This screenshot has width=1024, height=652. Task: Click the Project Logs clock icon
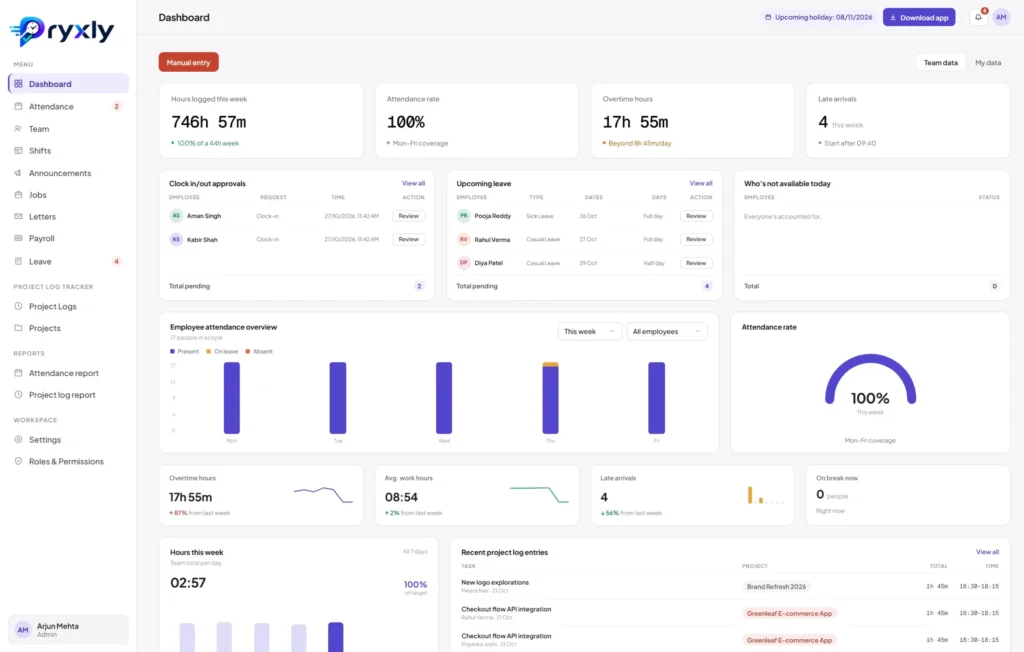point(18,306)
